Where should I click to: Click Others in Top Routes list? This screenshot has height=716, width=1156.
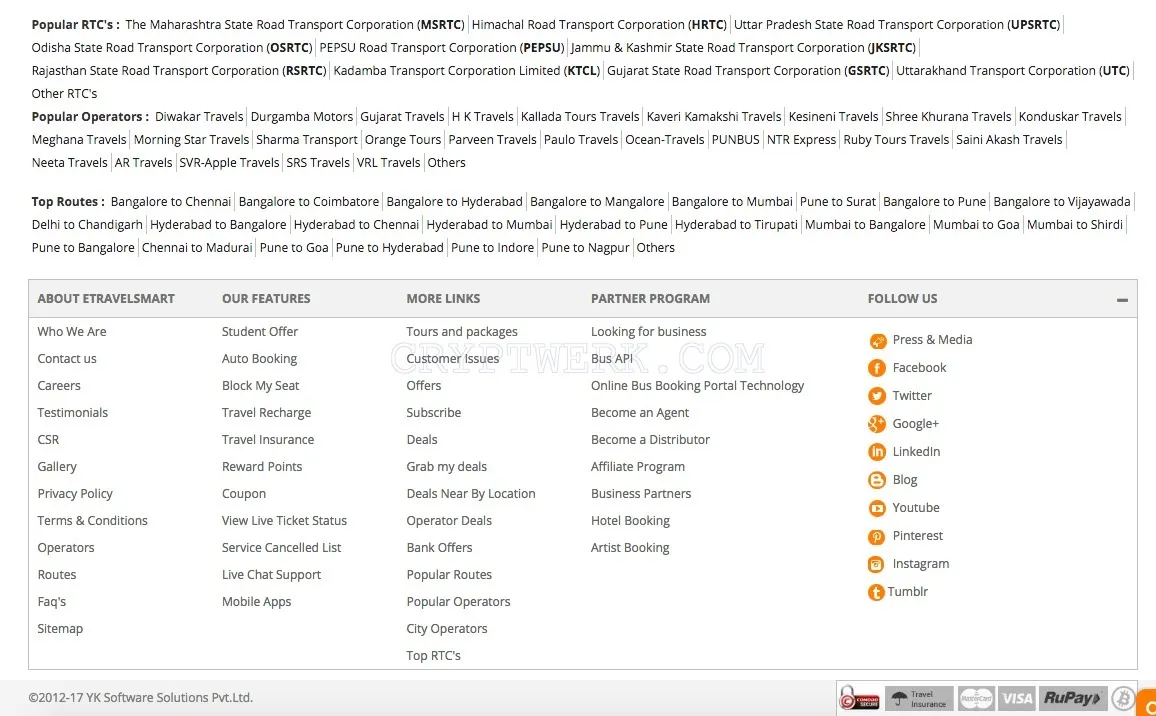(x=655, y=247)
